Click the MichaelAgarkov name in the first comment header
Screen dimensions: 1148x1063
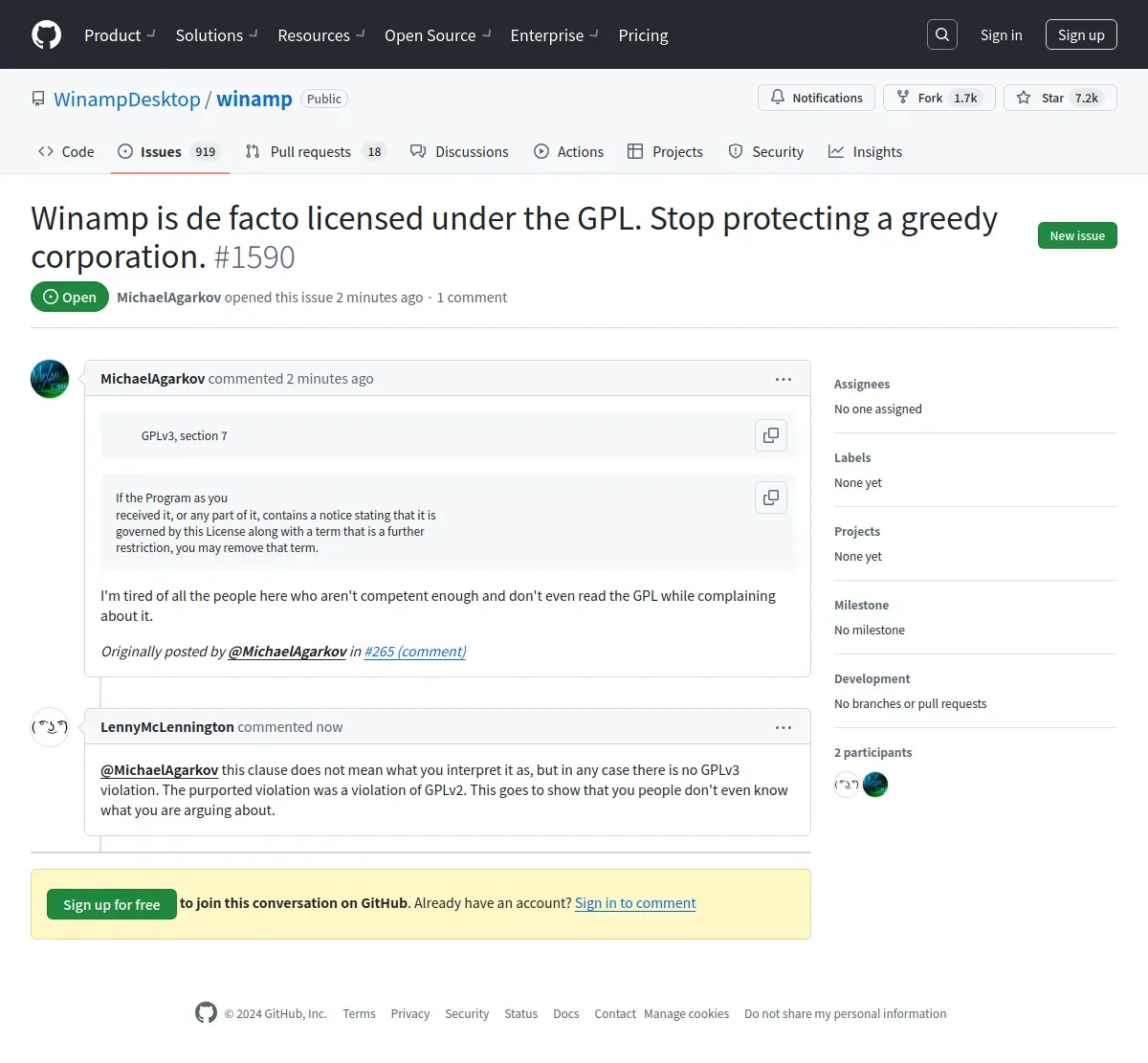(x=152, y=379)
